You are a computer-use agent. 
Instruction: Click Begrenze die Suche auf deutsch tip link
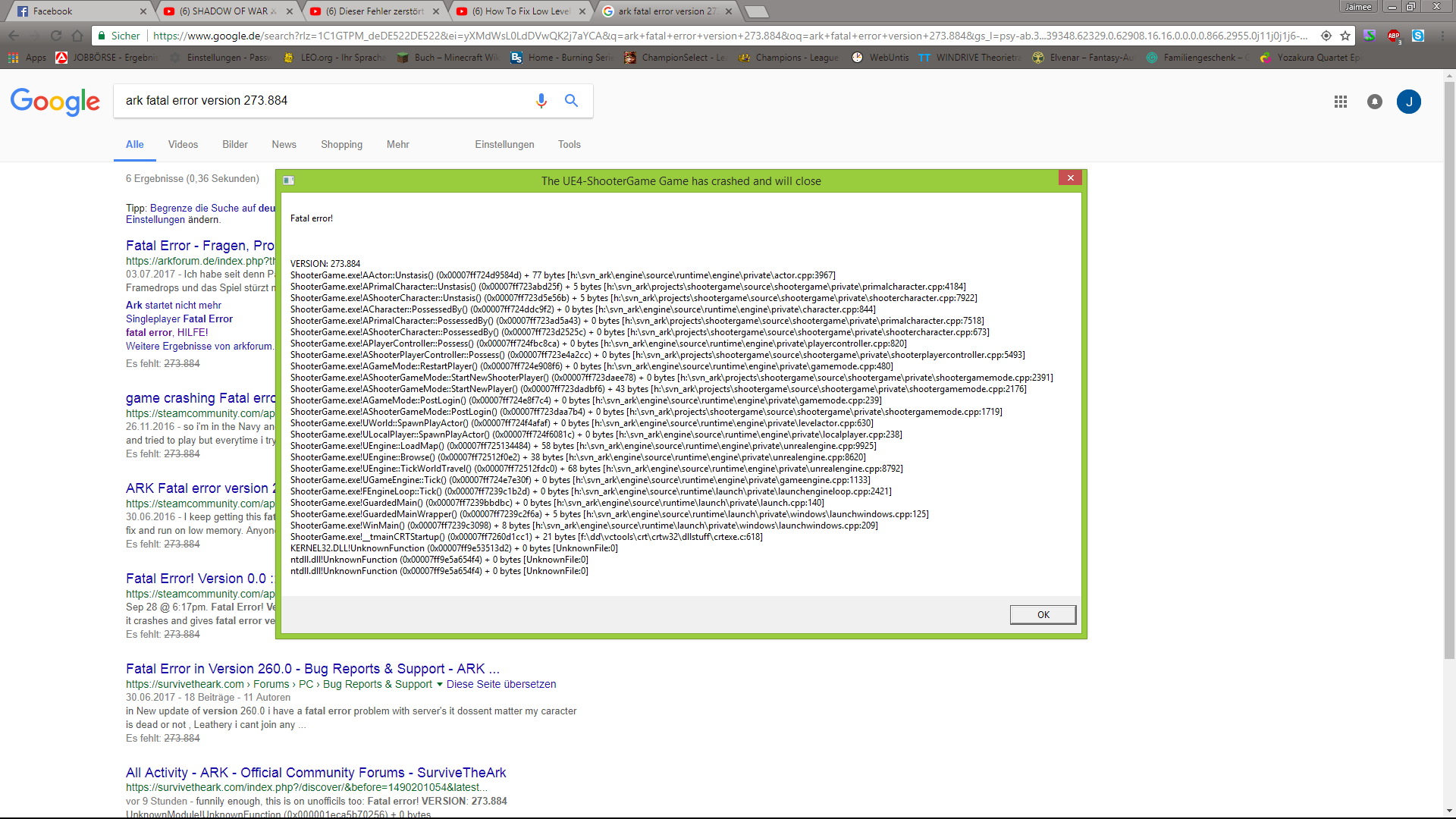pyautogui.click(x=213, y=209)
